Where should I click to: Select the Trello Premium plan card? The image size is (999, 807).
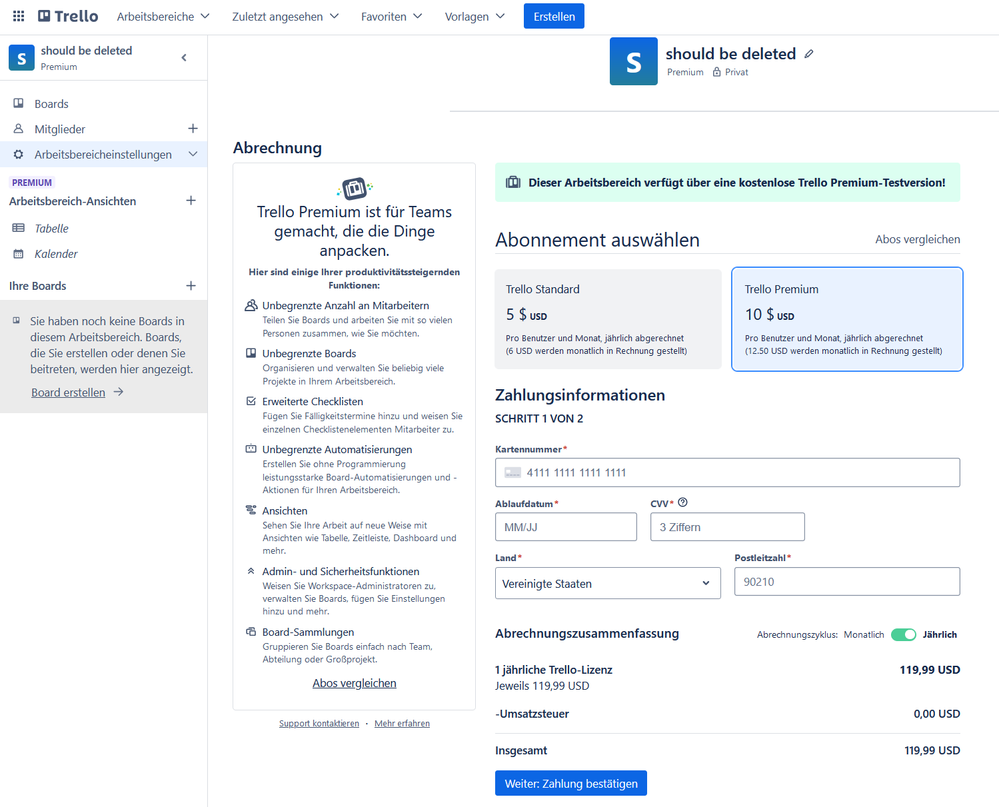coord(847,319)
